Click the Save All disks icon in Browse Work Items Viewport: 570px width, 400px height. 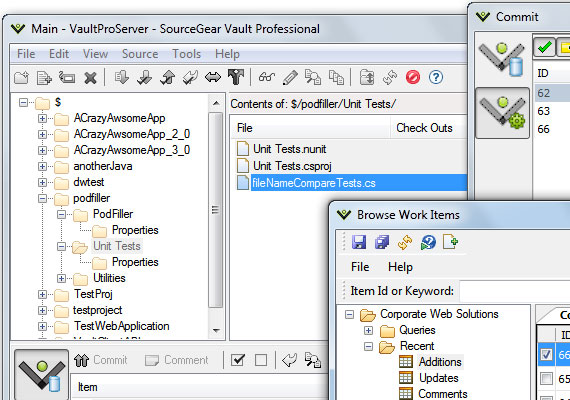tap(382, 242)
